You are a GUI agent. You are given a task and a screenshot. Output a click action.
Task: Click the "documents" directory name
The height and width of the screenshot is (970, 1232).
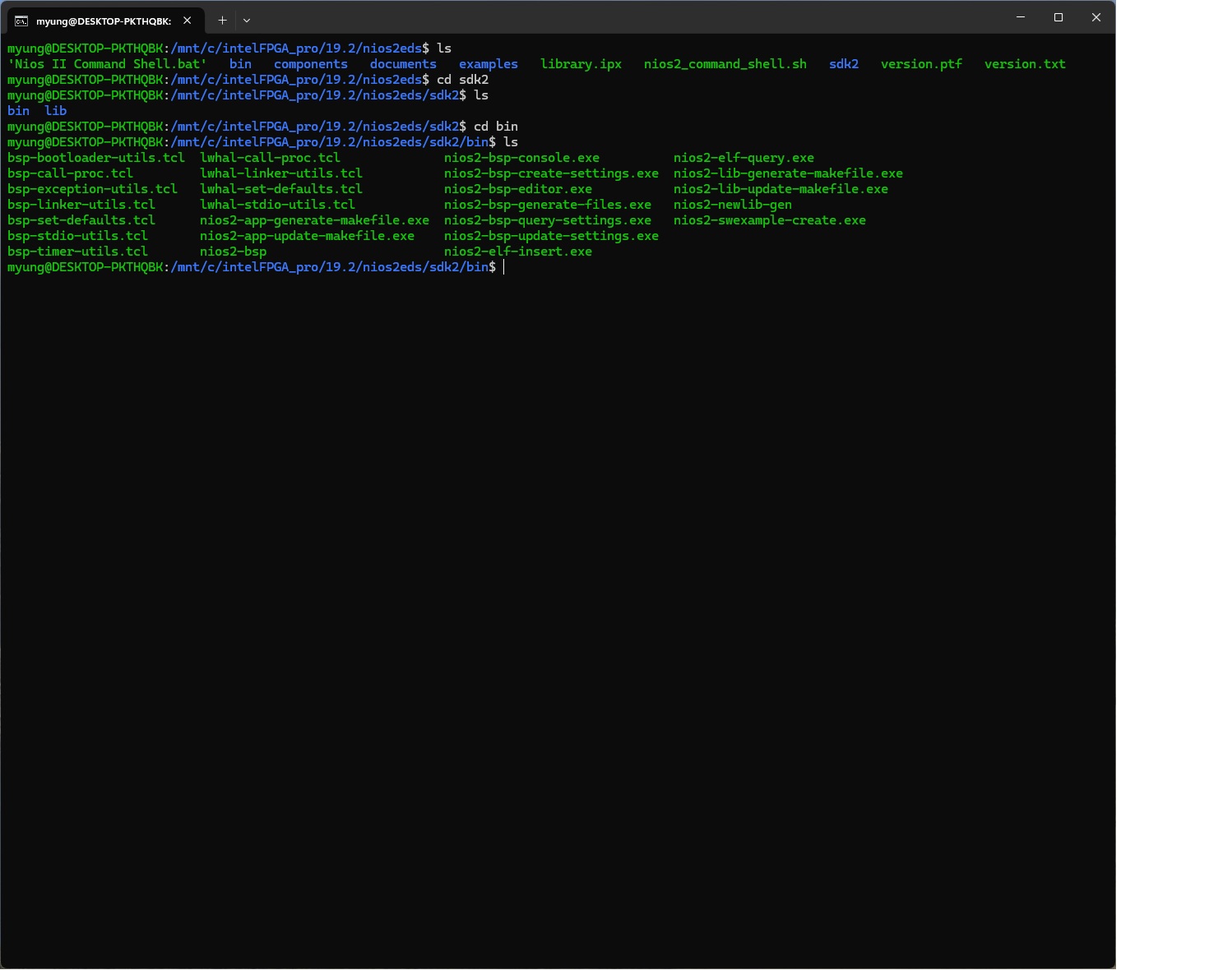click(403, 64)
